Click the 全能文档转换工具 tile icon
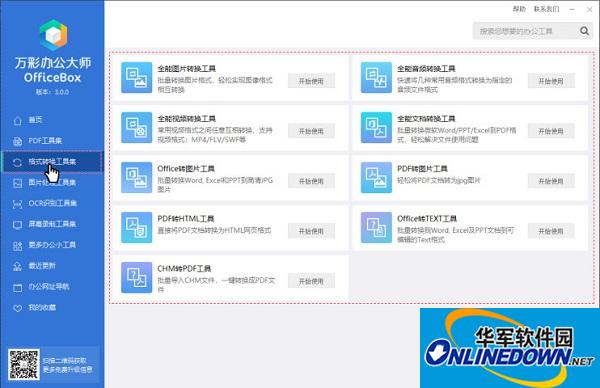Viewport: 600px width, 388px height. [x=376, y=127]
